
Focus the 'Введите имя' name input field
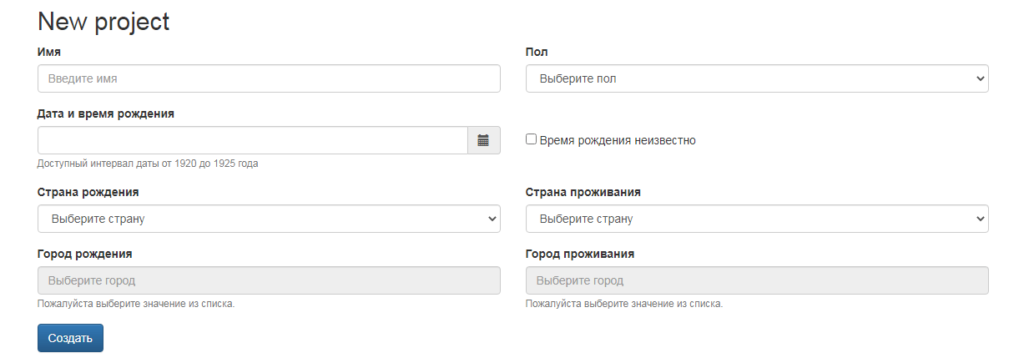[x=269, y=78]
